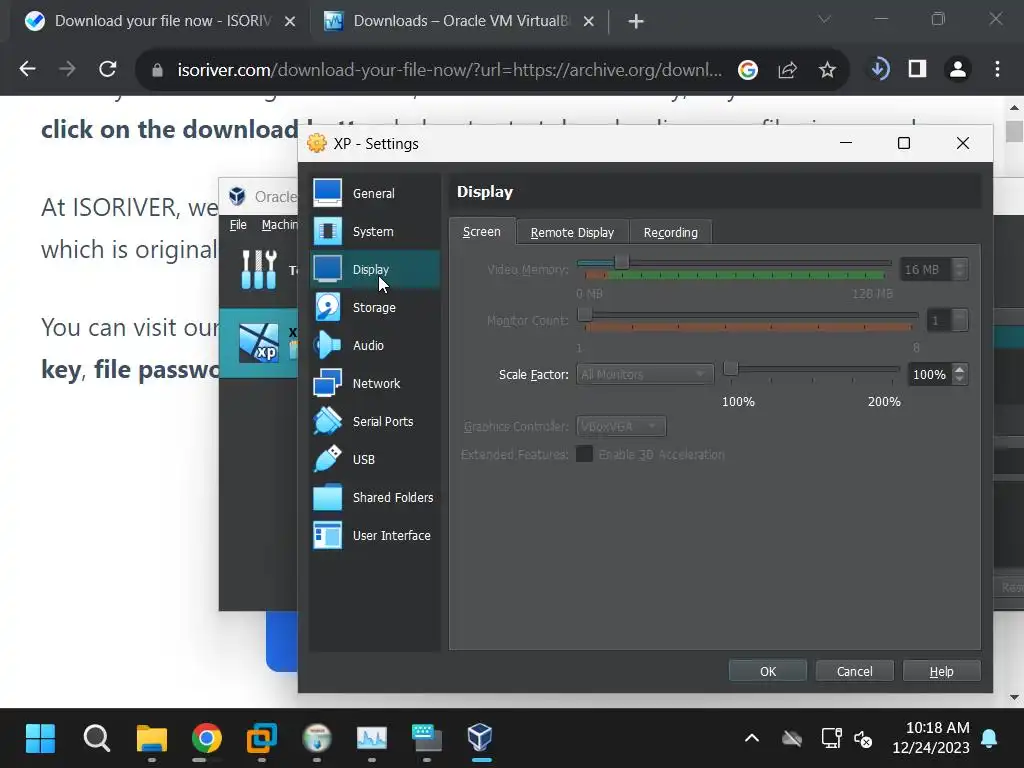The width and height of the screenshot is (1024, 768).
Task: Open Machine menu in VirtualBox Manager
Action: pyautogui.click(x=280, y=225)
